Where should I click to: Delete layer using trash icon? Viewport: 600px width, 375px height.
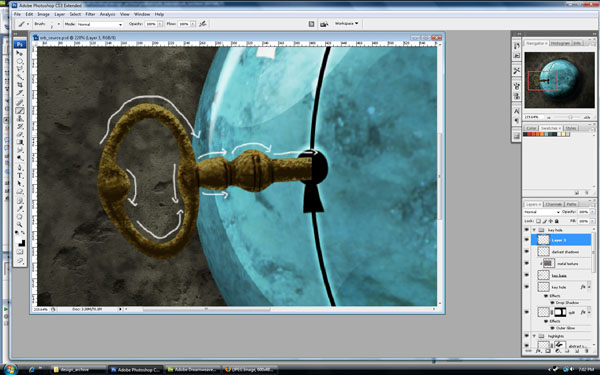pos(586,351)
